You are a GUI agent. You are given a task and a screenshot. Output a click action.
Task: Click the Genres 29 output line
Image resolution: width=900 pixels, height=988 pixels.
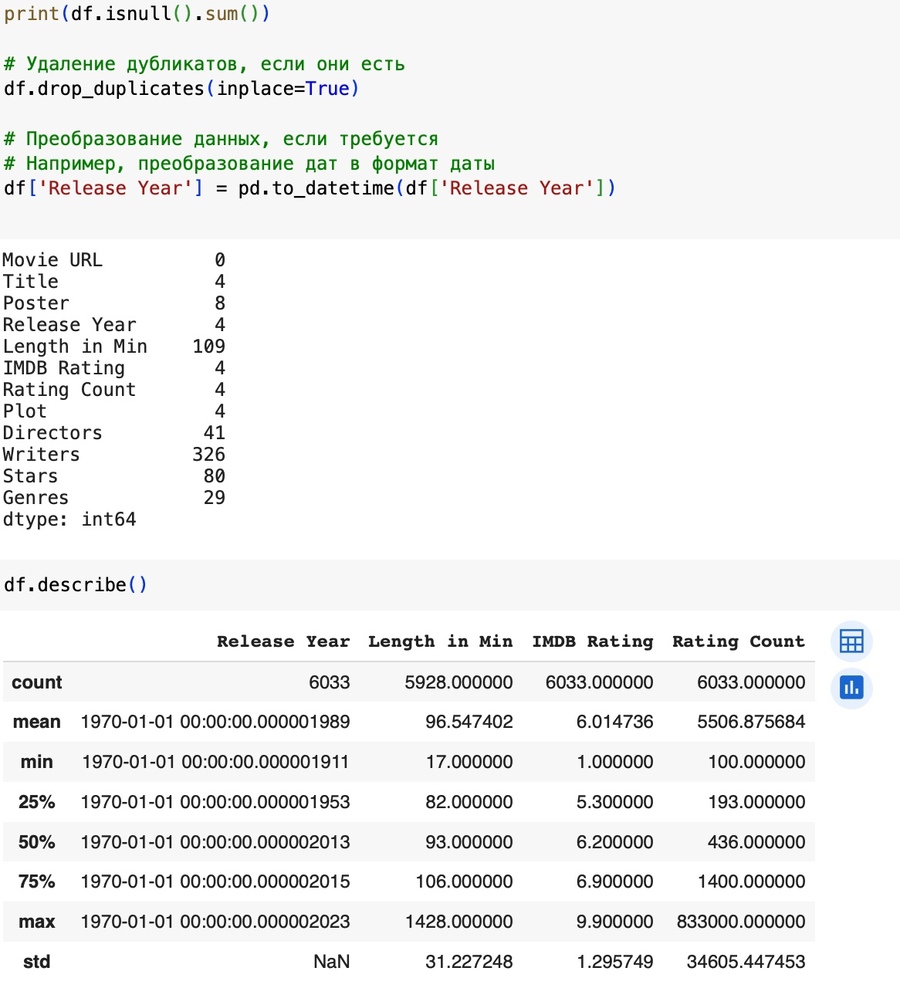pos(114,497)
